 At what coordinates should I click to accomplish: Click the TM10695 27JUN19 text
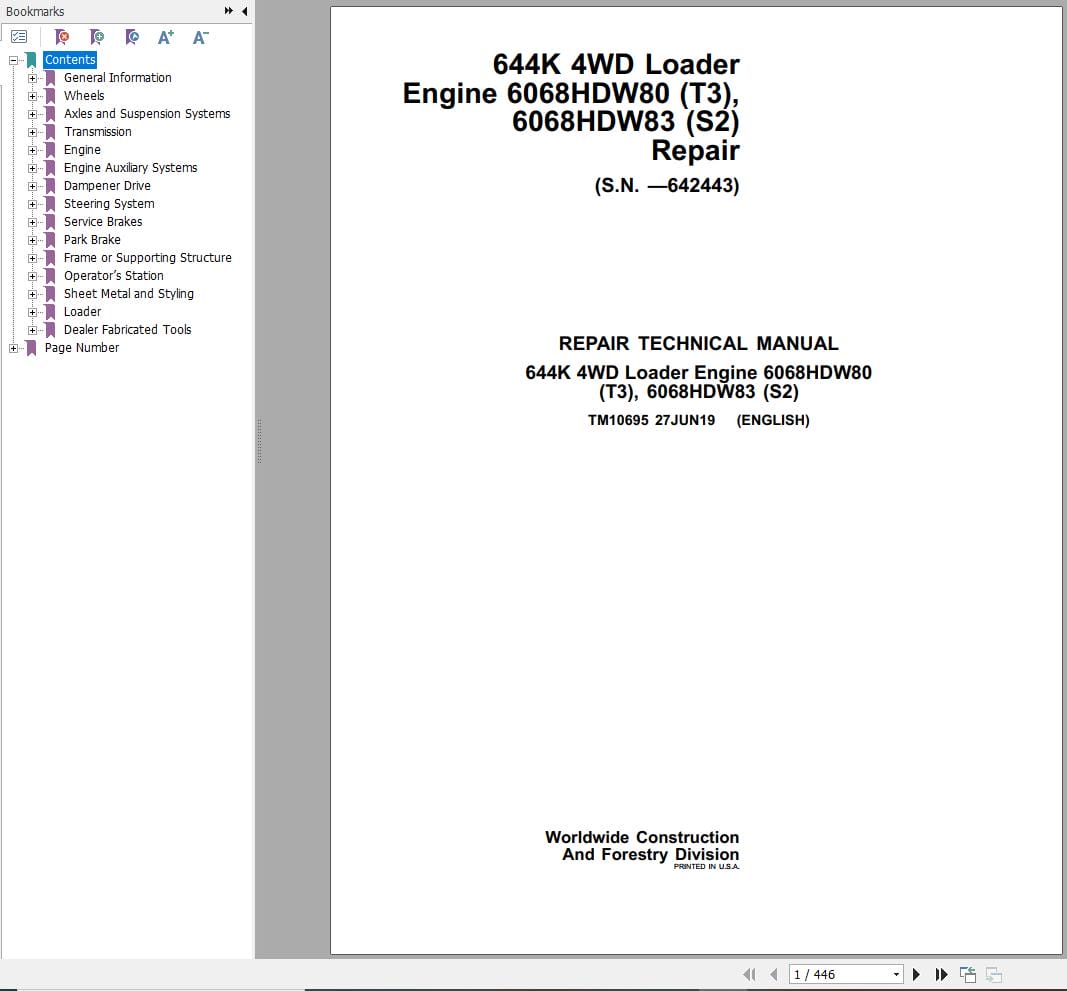(651, 421)
